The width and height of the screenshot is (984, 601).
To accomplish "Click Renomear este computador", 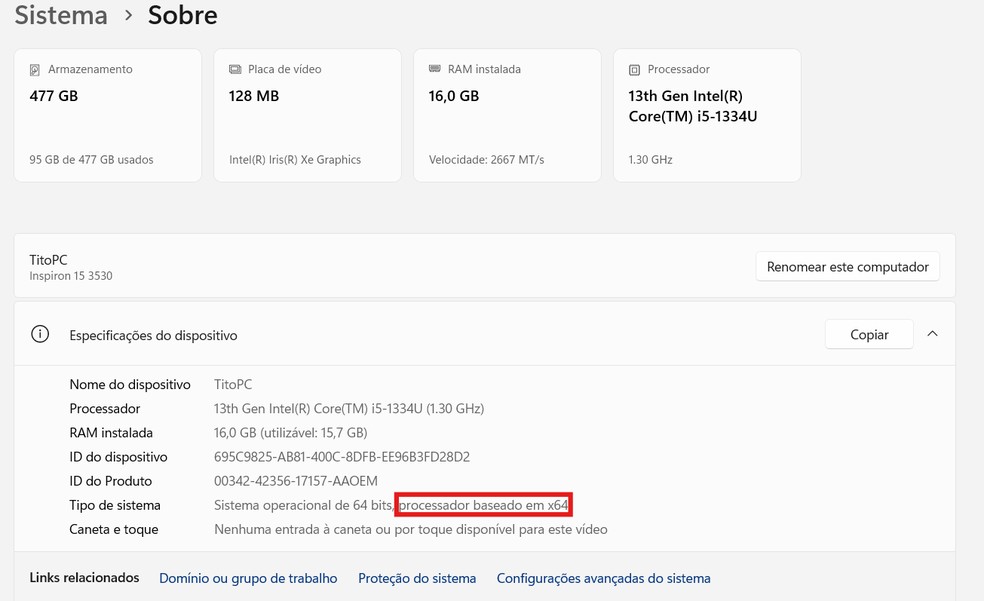I will point(847,266).
